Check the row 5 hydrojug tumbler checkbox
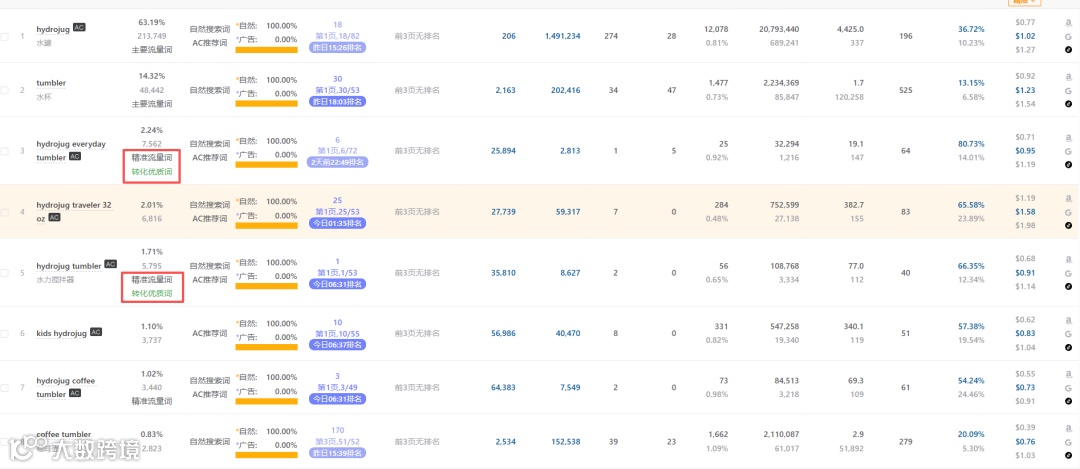Screen dimensions: 1080x469 point(5,273)
